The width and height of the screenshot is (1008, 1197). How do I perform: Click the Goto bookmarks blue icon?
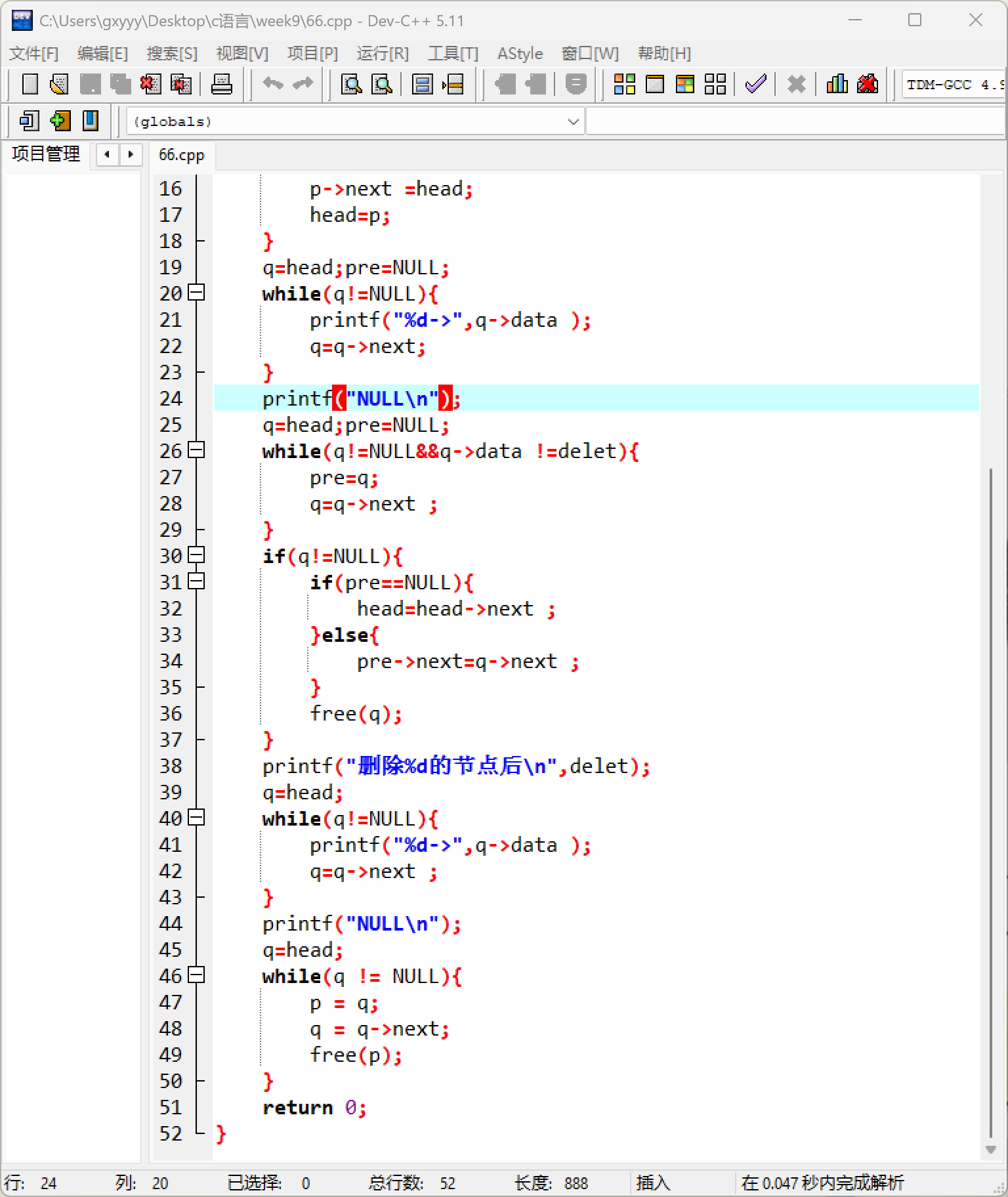point(91,121)
